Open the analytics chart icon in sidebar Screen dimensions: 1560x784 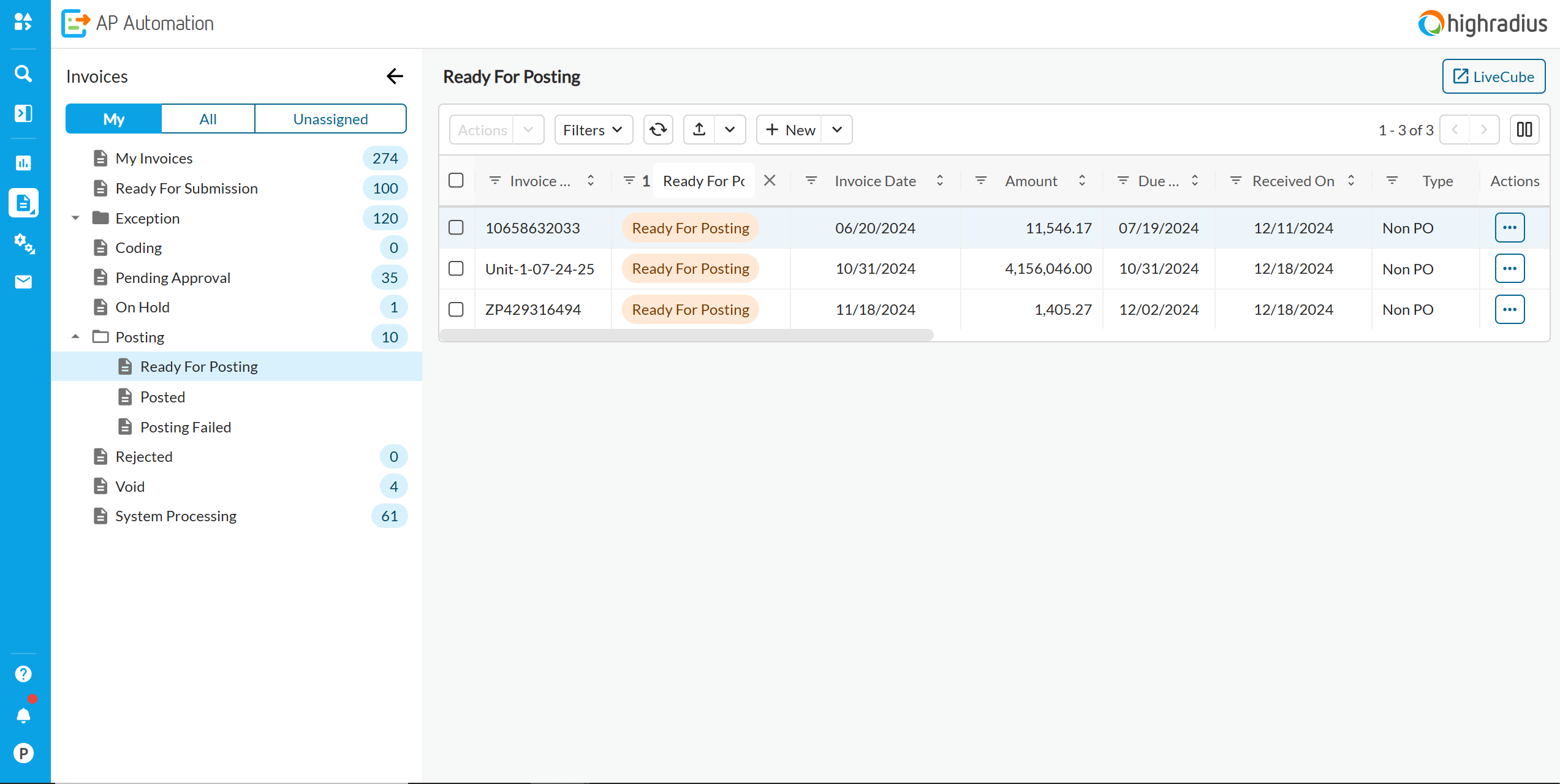pos(23,163)
